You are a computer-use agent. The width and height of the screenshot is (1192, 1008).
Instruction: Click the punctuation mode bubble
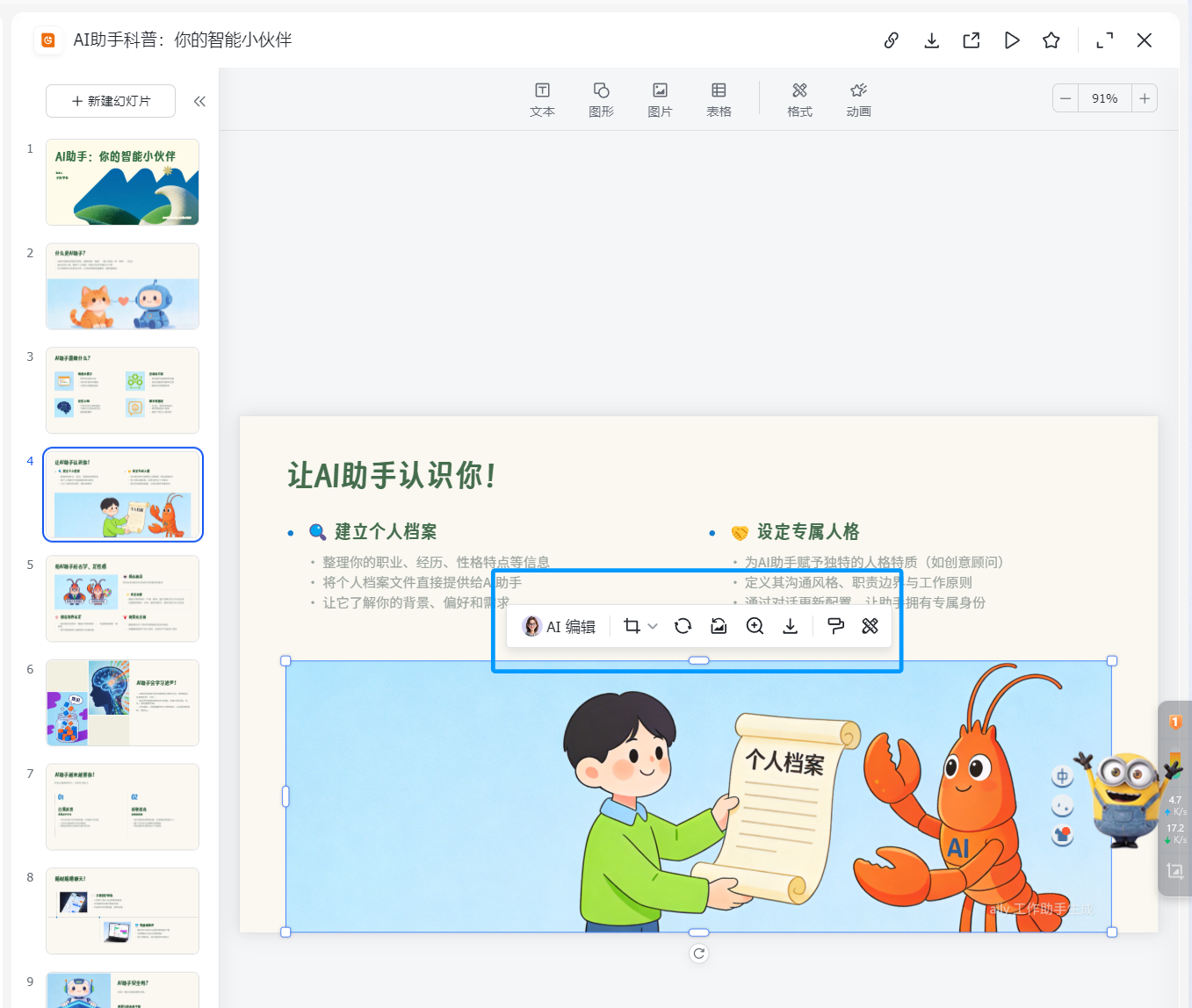pyautogui.click(x=1063, y=805)
